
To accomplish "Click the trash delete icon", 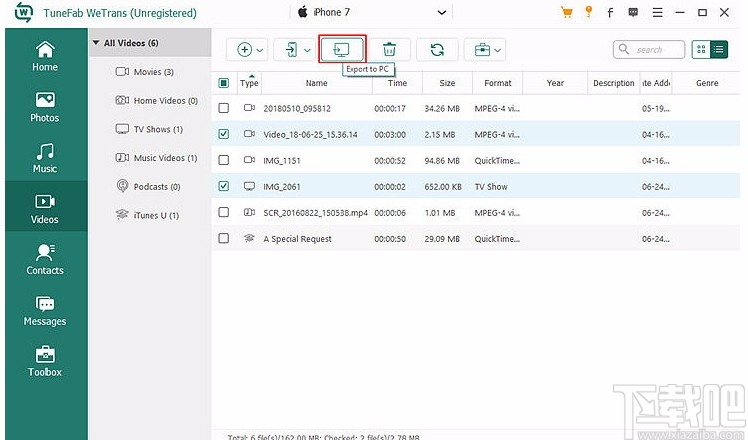I will pyautogui.click(x=389, y=49).
